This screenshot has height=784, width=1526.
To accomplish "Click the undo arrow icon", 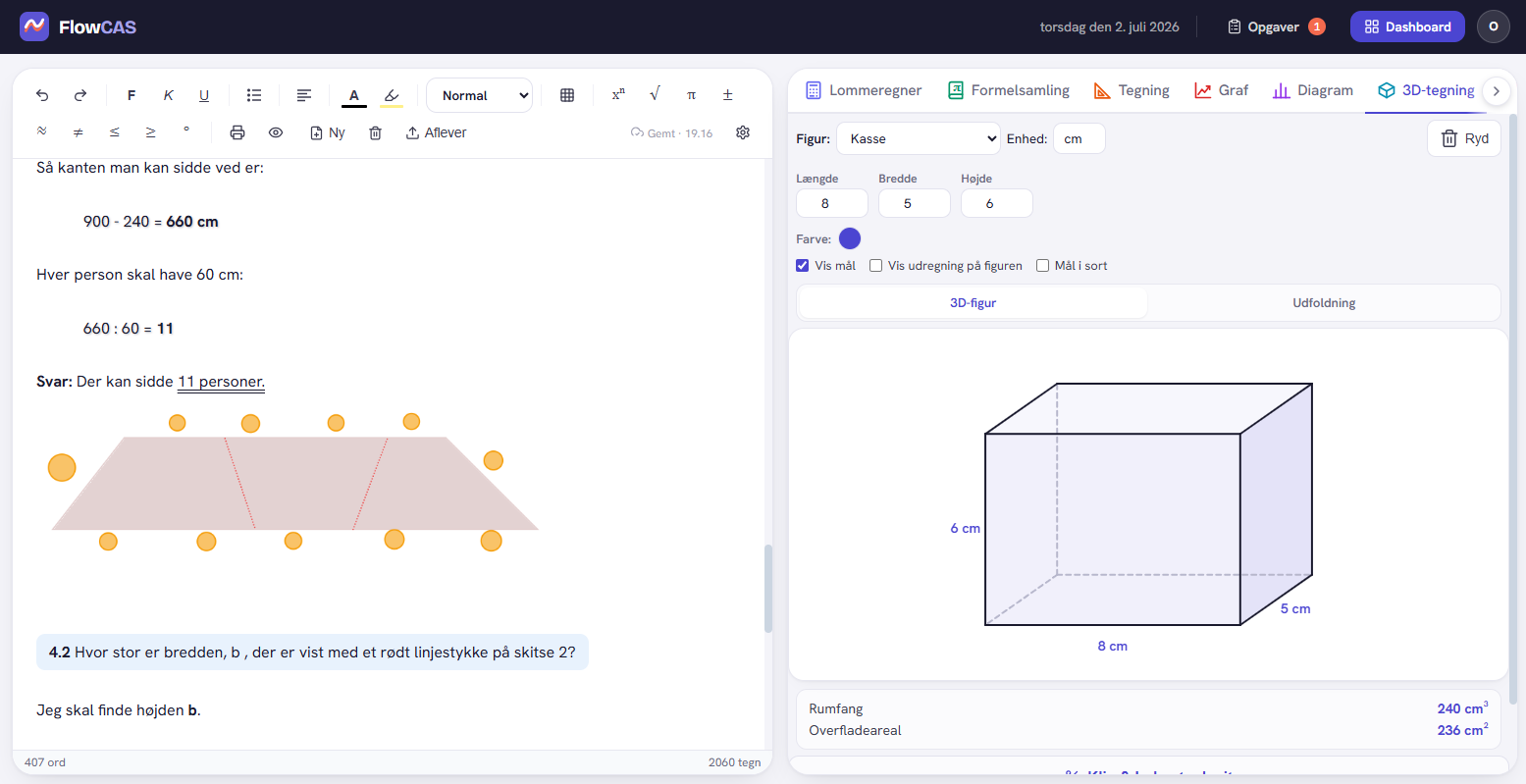I will (x=42, y=95).
